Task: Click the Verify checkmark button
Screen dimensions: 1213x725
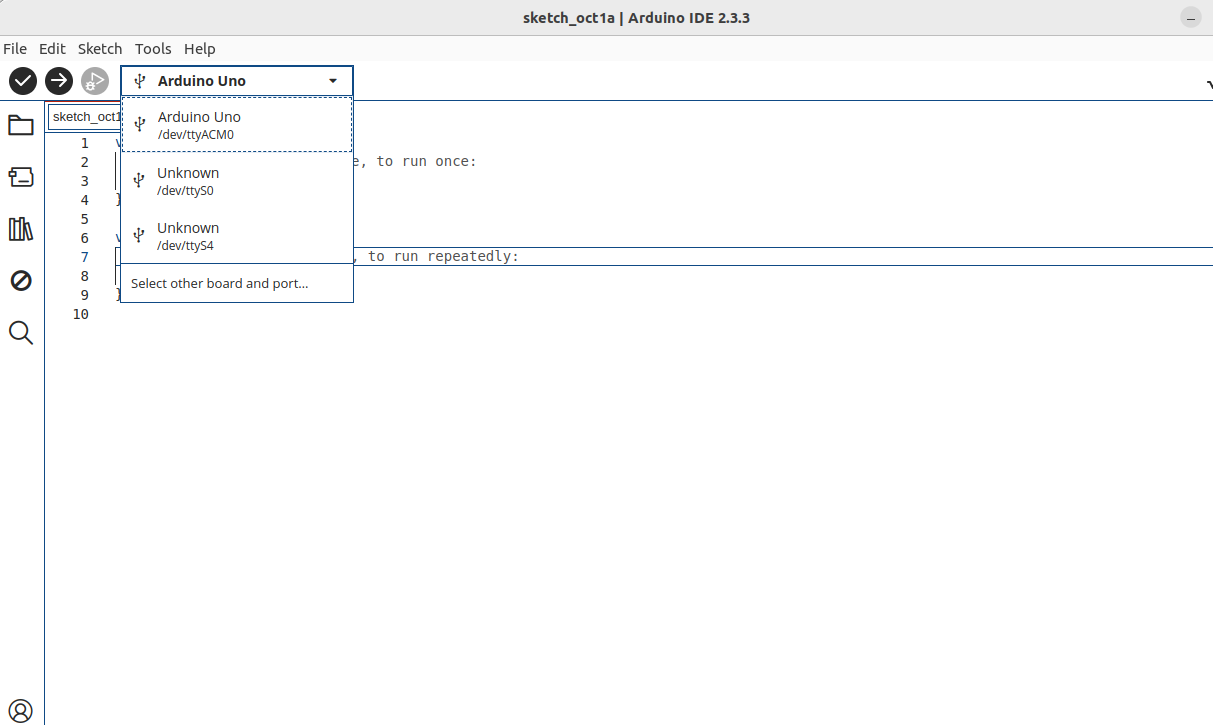Action: (23, 81)
